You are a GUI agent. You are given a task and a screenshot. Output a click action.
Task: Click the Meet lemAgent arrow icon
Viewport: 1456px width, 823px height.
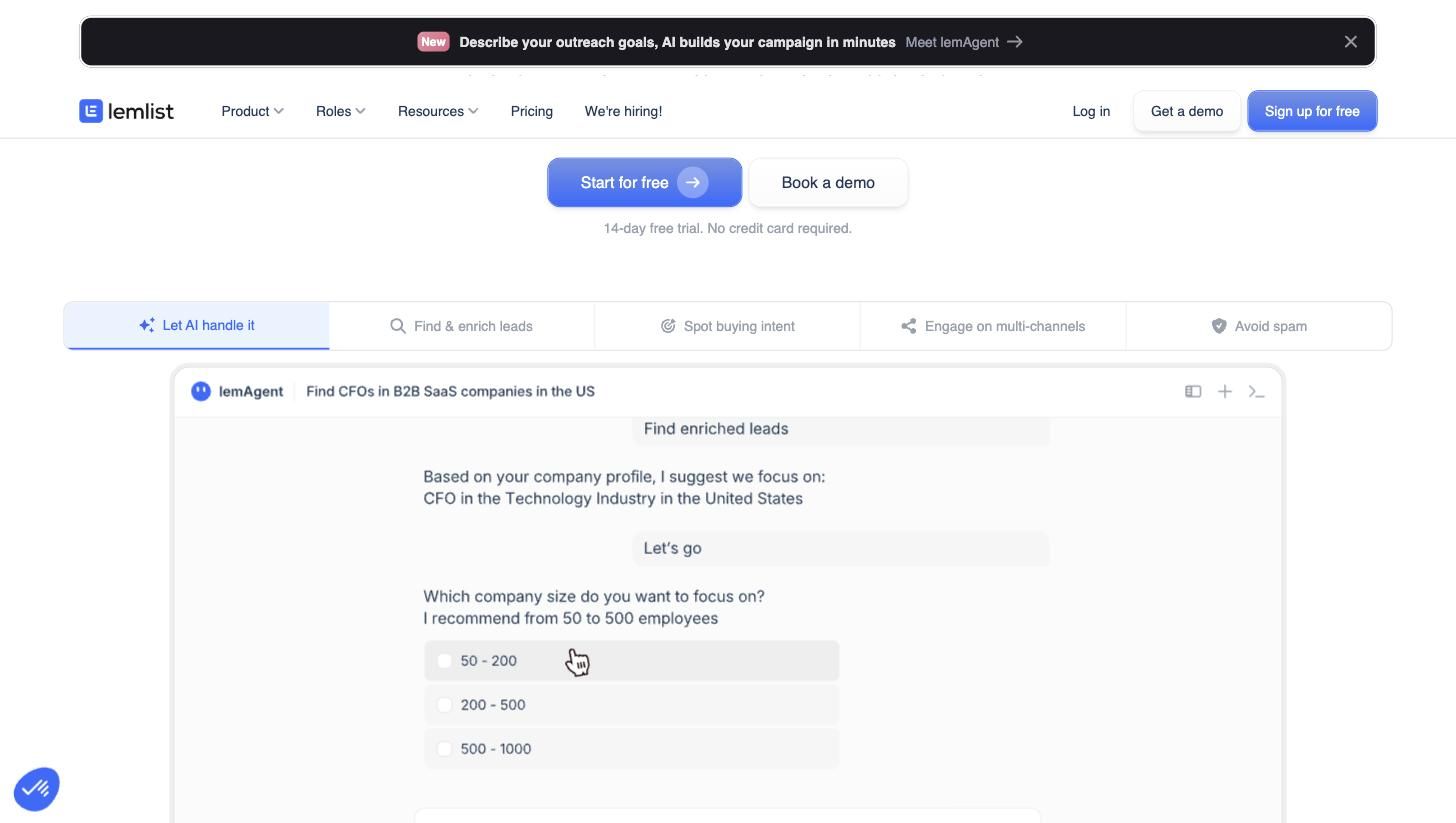tap(1015, 42)
